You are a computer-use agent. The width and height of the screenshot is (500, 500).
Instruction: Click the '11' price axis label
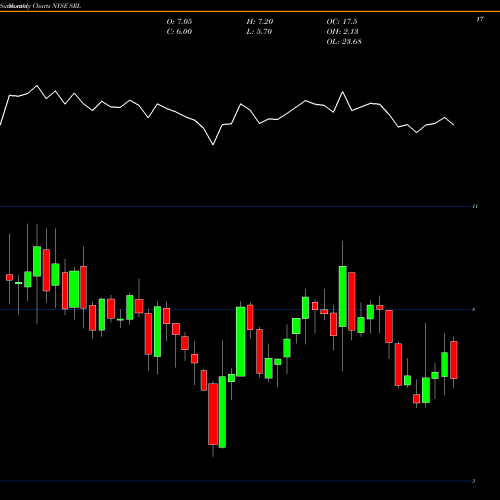475,206
